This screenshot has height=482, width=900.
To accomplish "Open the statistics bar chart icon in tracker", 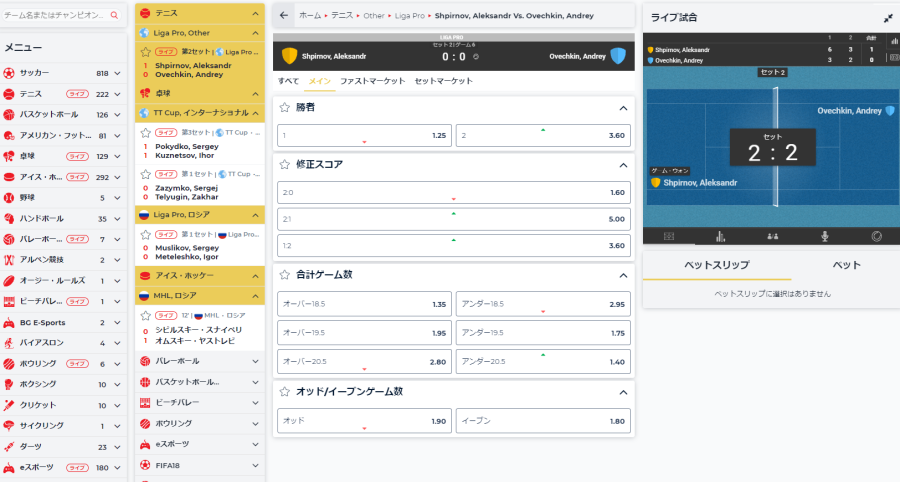I will [x=720, y=236].
